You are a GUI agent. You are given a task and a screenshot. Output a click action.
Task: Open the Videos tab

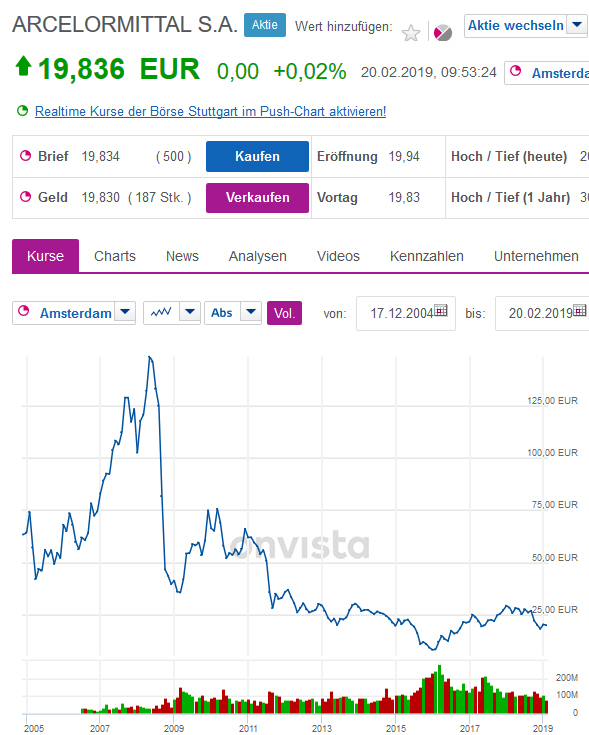coord(338,256)
